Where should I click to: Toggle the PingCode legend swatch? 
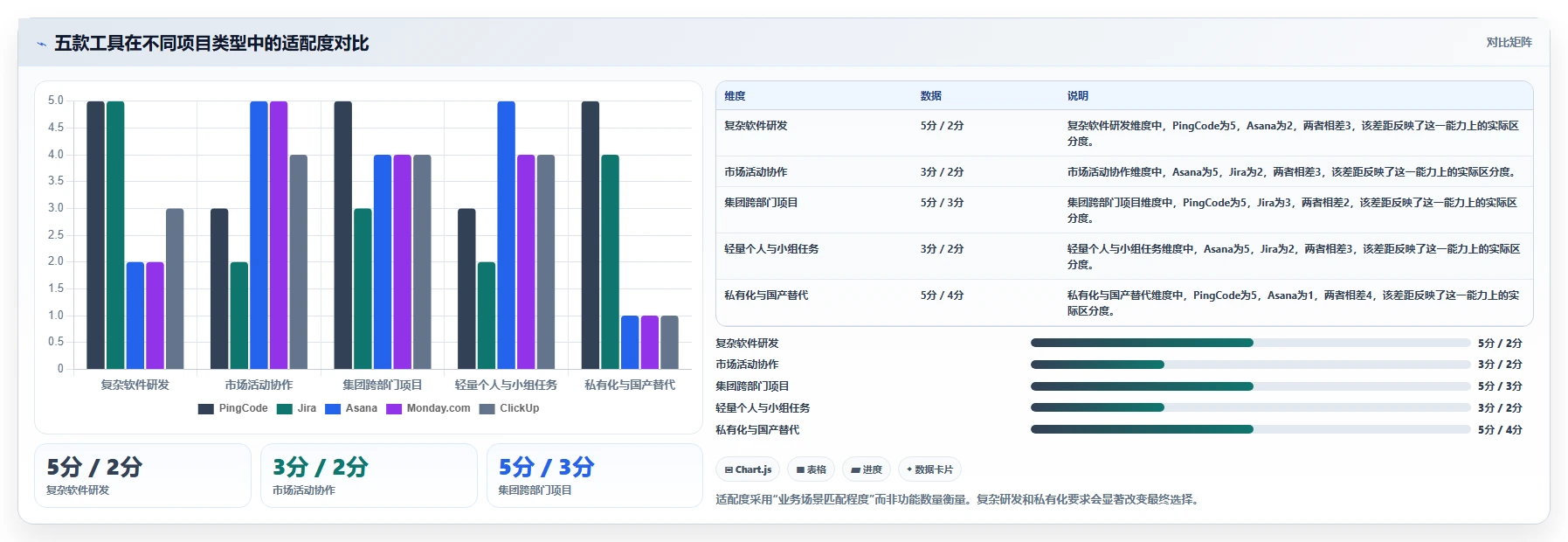206,408
